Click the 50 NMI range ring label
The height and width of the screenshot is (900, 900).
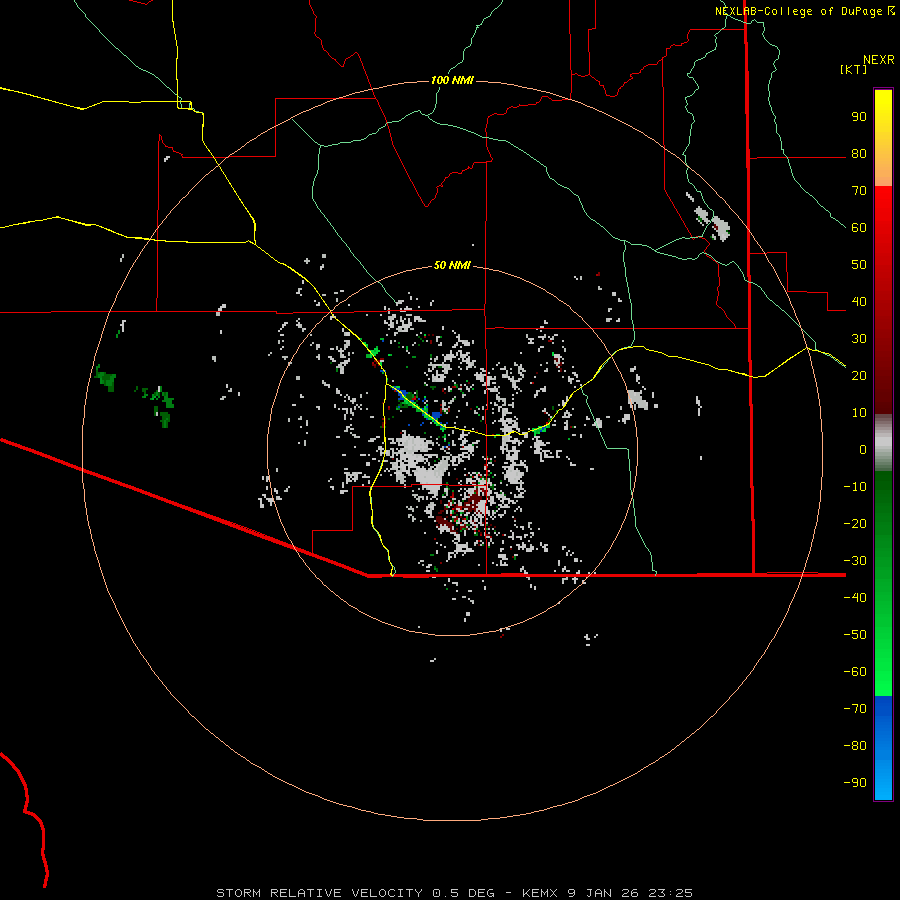click(x=452, y=265)
